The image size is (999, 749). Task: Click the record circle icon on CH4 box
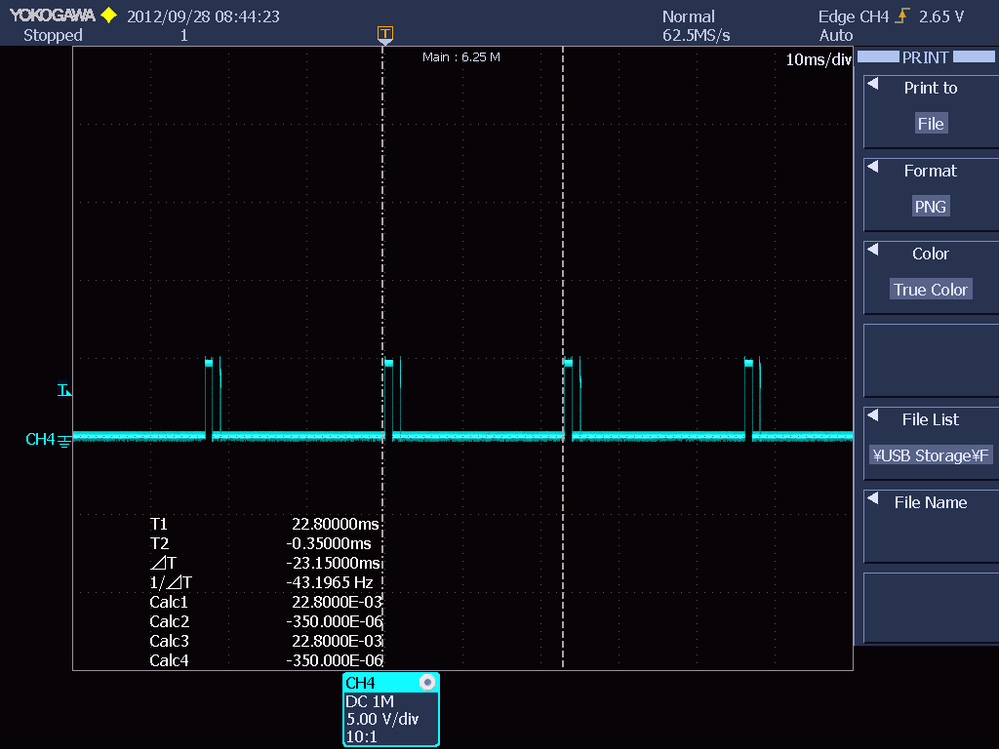[428, 682]
